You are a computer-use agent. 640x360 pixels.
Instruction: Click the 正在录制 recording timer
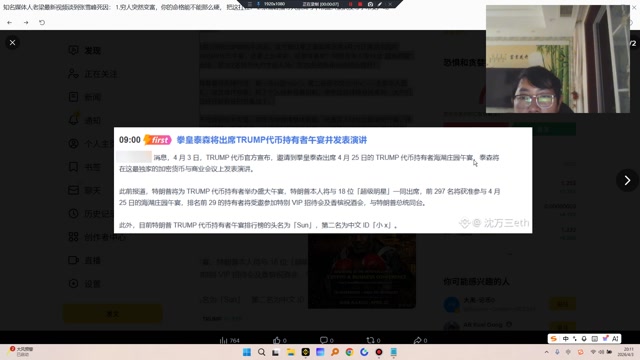click(x=320, y=4)
